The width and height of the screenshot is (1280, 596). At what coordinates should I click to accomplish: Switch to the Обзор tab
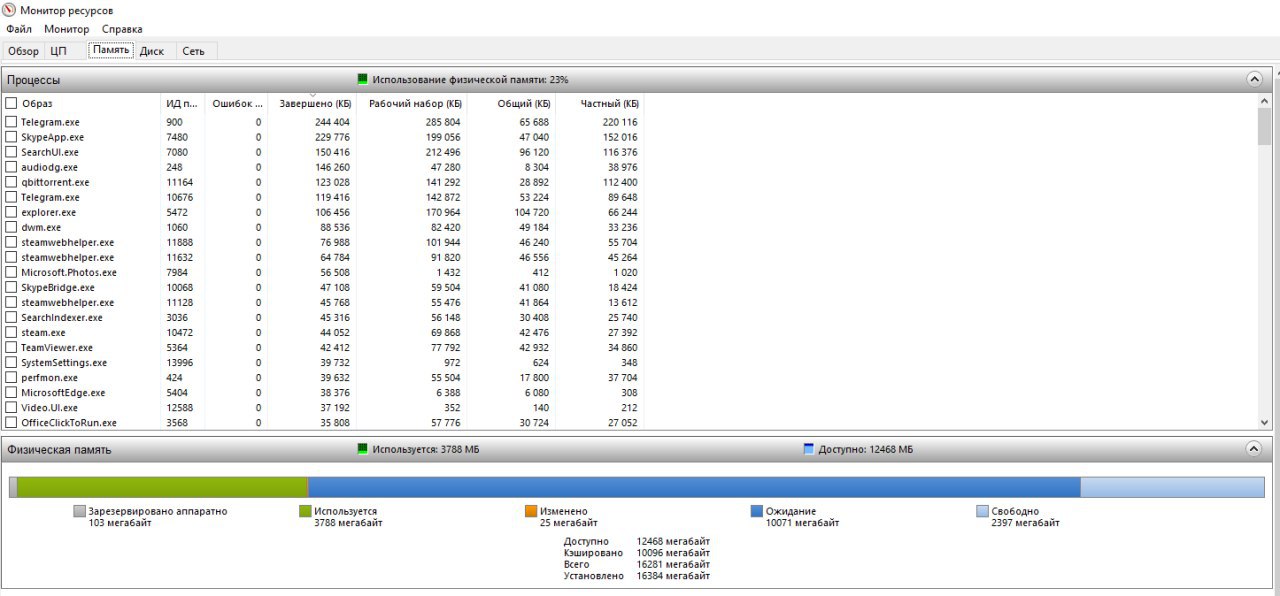(x=23, y=51)
